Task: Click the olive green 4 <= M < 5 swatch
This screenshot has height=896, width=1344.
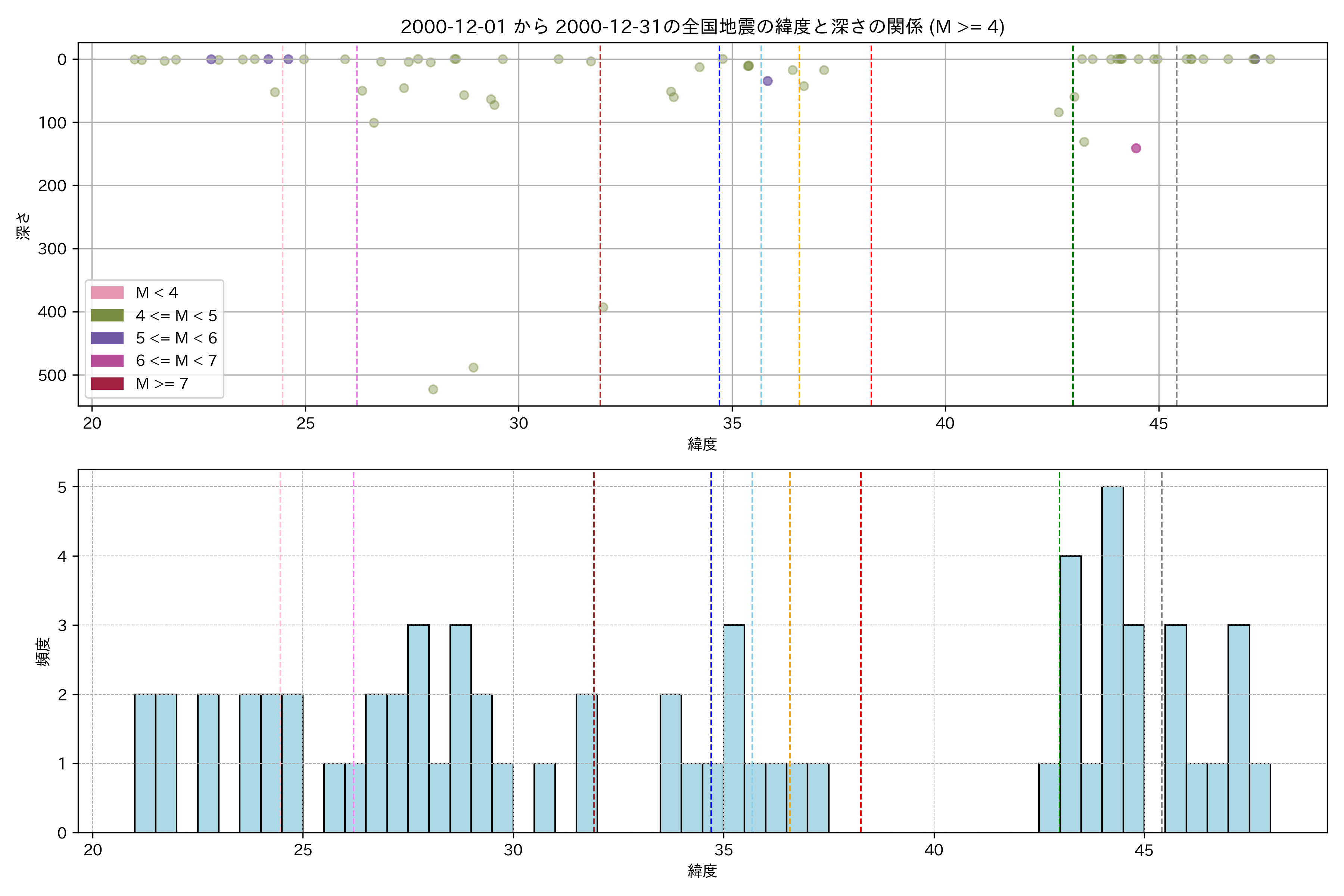Action: (x=107, y=315)
